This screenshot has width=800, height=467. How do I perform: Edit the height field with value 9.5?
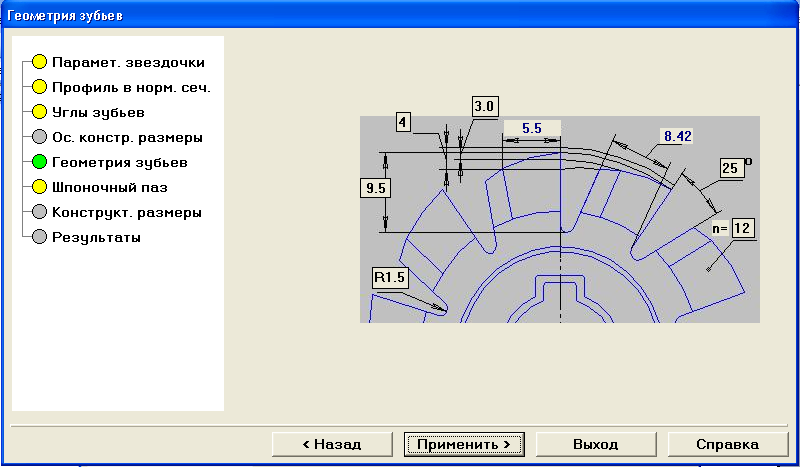point(376,188)
